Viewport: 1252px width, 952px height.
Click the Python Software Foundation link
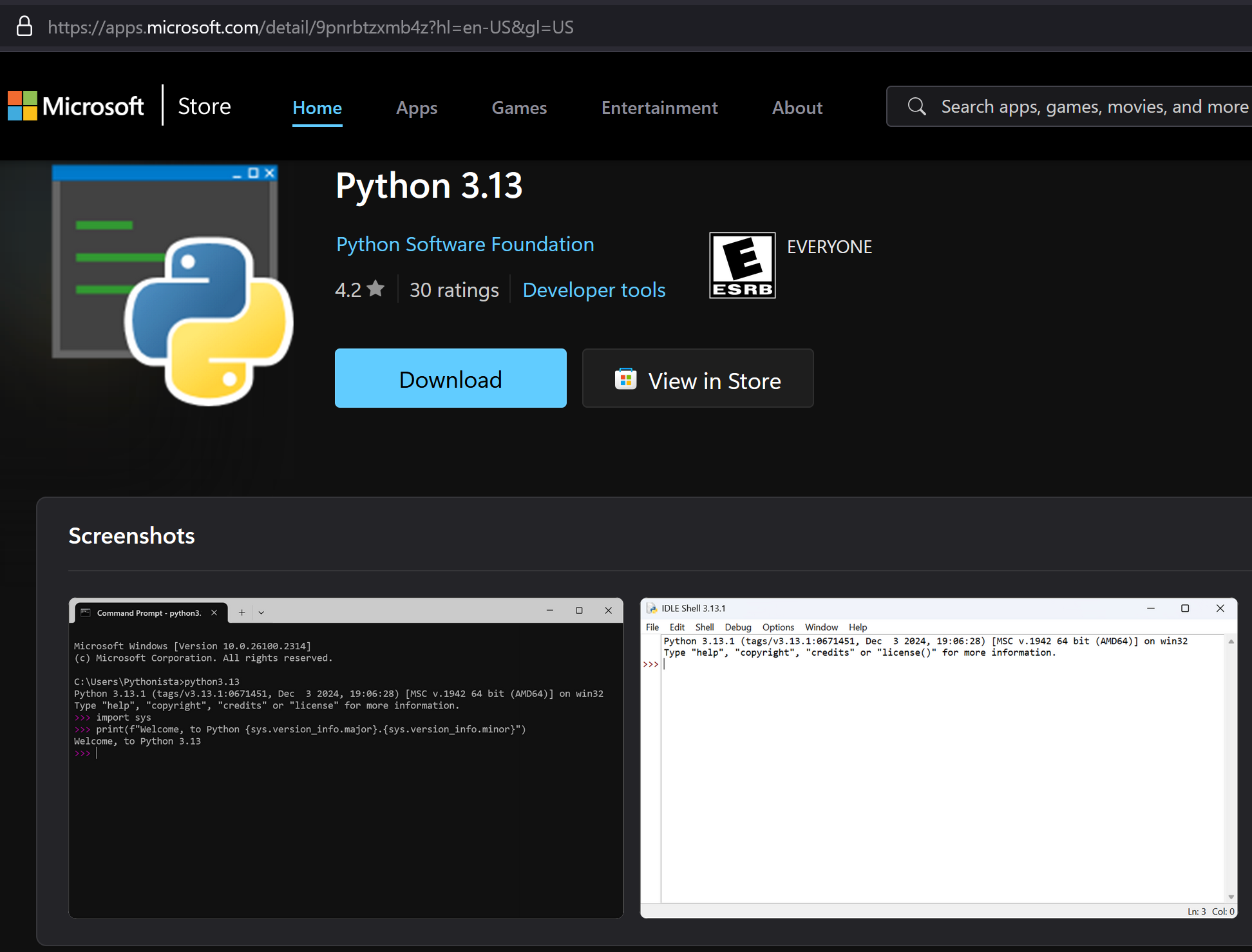coord(465,243)
